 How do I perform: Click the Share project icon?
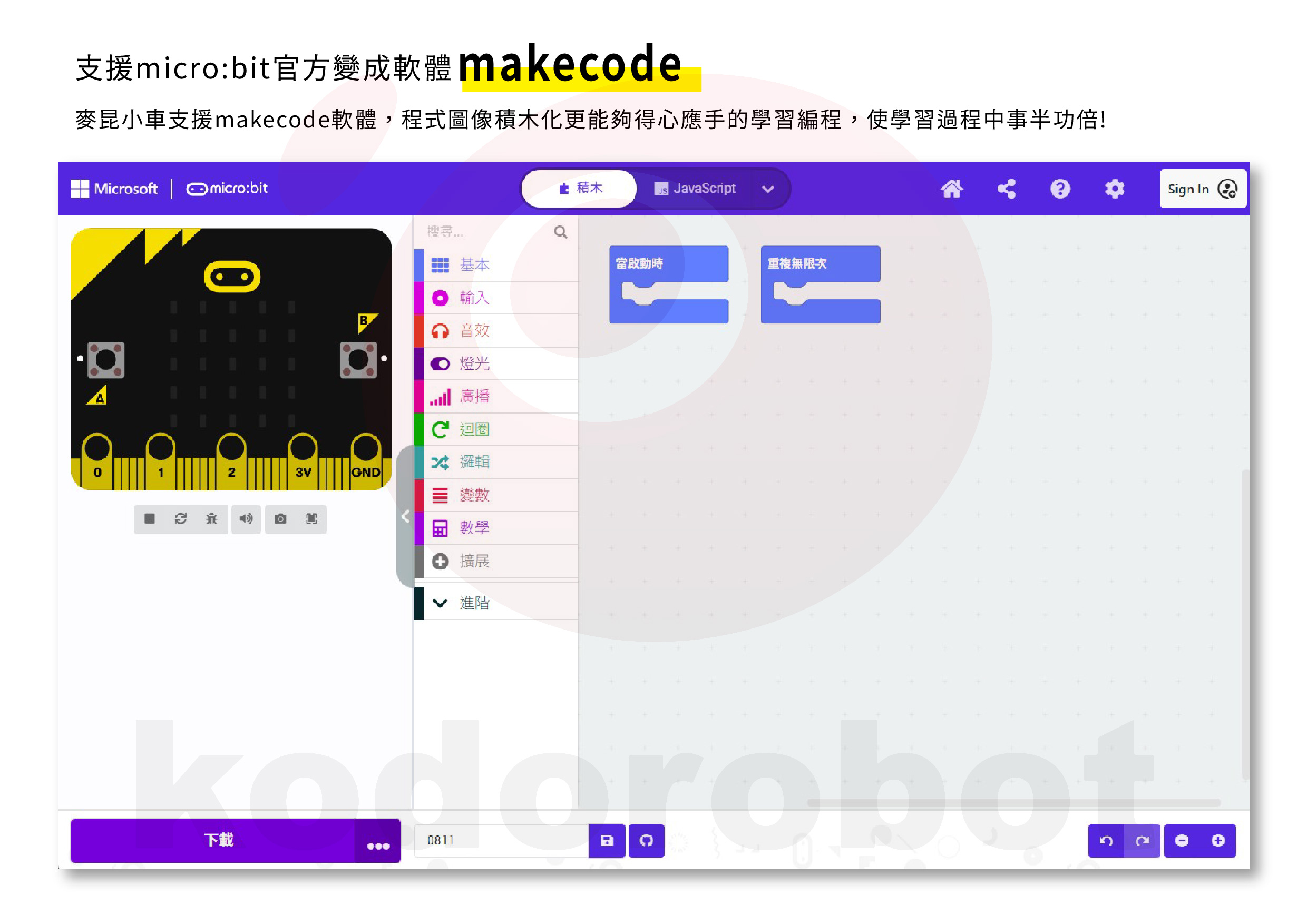click(1006, 188)
